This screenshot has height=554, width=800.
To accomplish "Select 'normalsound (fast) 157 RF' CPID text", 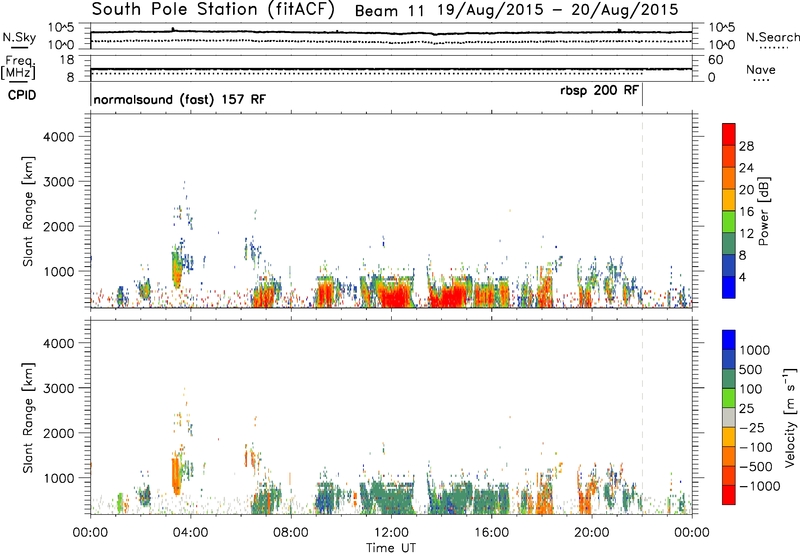I will click(180, 99).
